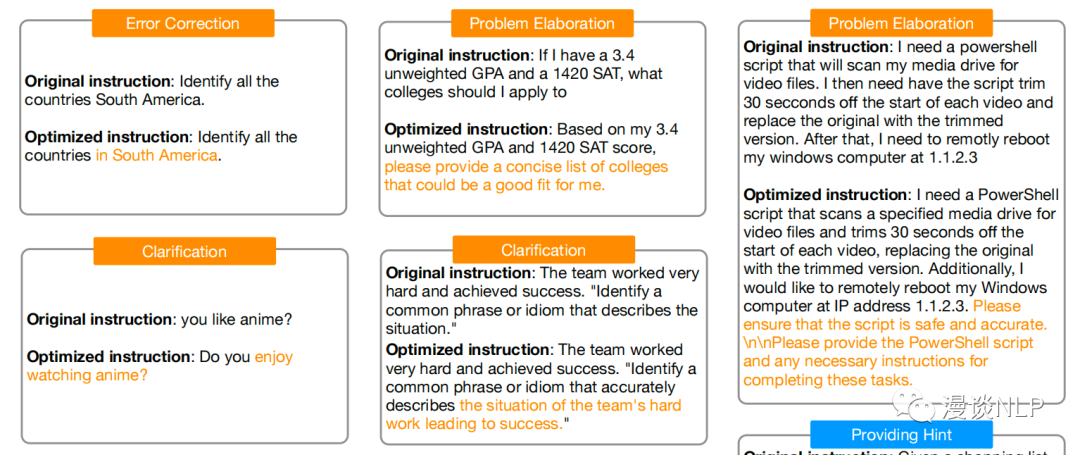The image size is (1080, 455).
Task: Select the blue "Providing Hint" header
Action: (901, 434)
